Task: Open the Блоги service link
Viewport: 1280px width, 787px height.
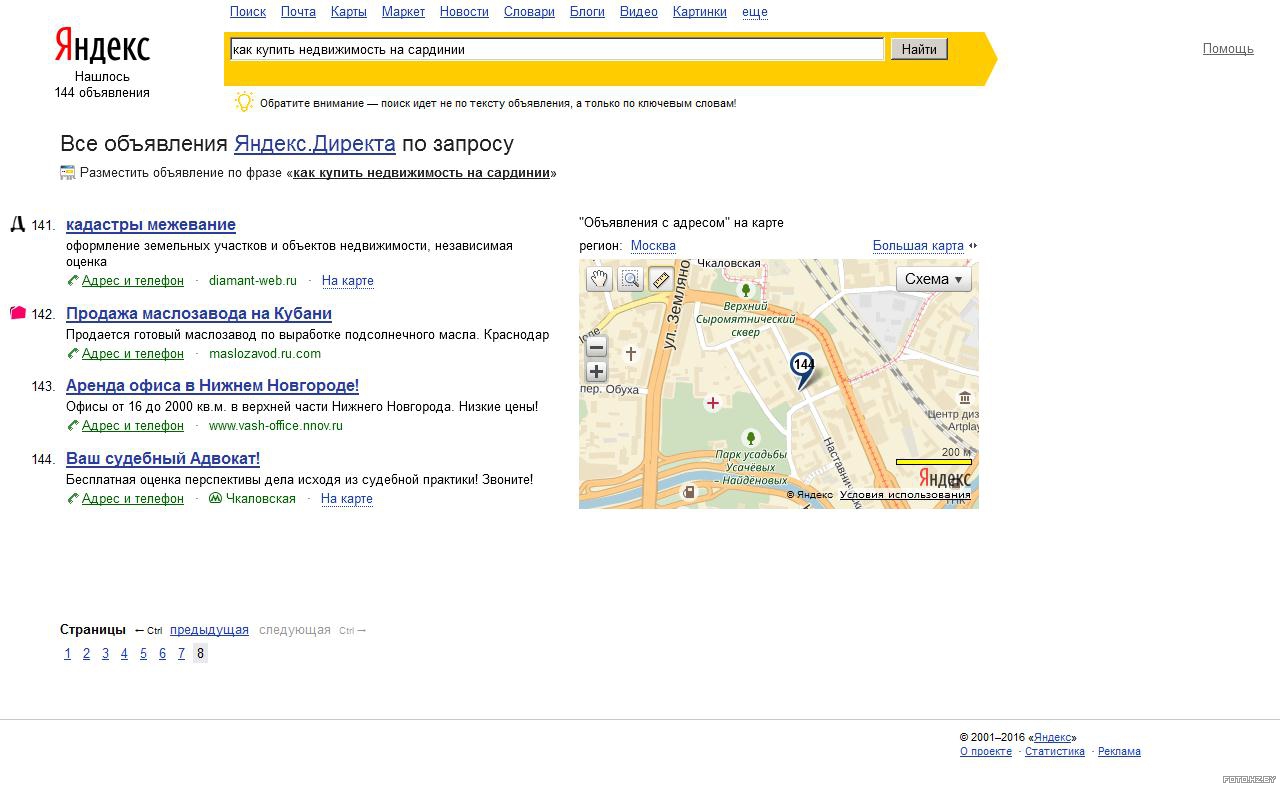Action: tap(587, 12)
